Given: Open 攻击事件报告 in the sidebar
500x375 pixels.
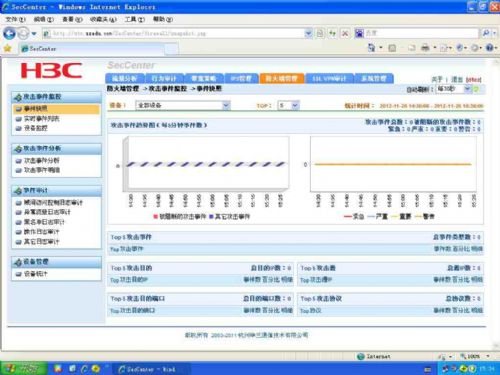Looking at the screenshot, I should click(x=41, y=170).
